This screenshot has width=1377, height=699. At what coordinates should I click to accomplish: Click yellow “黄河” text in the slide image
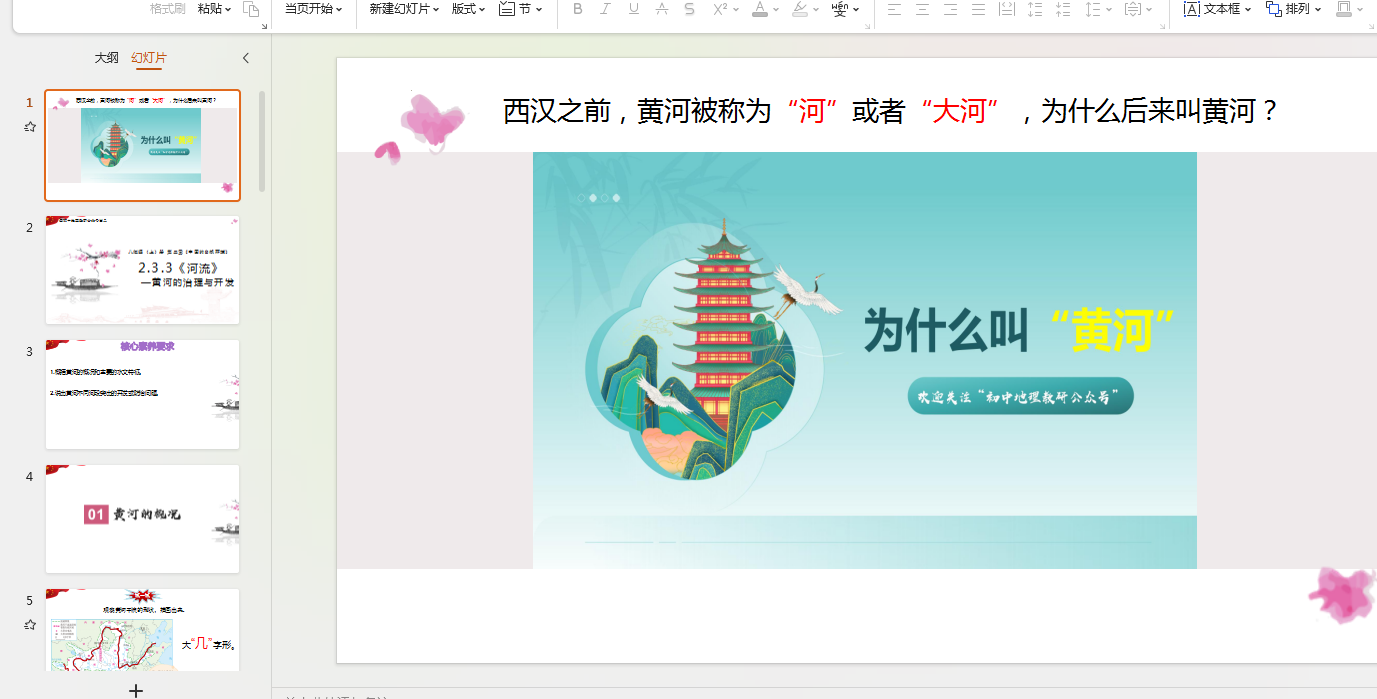click(1112, 329)
